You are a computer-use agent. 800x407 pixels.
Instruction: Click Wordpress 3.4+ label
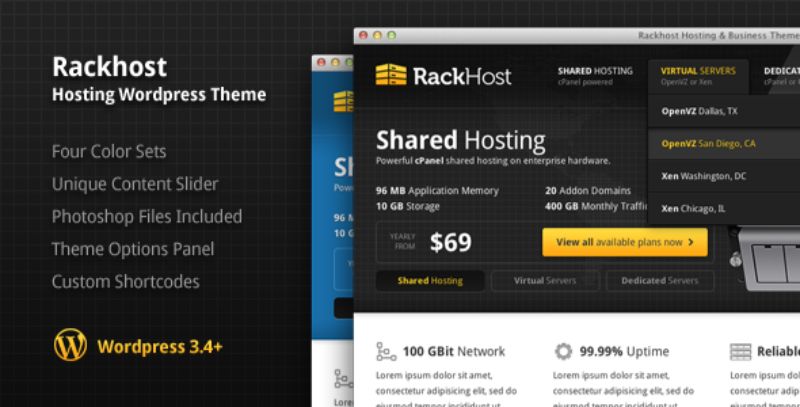(160, 347)
